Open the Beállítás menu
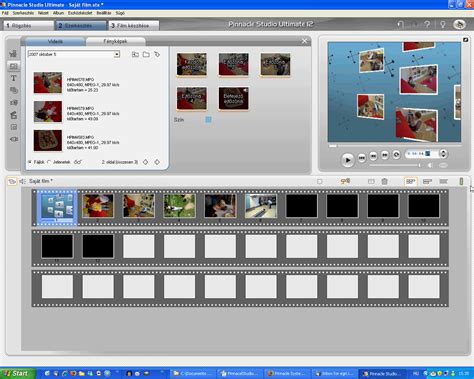Screen dimensions: 474x379 (104, 13)
